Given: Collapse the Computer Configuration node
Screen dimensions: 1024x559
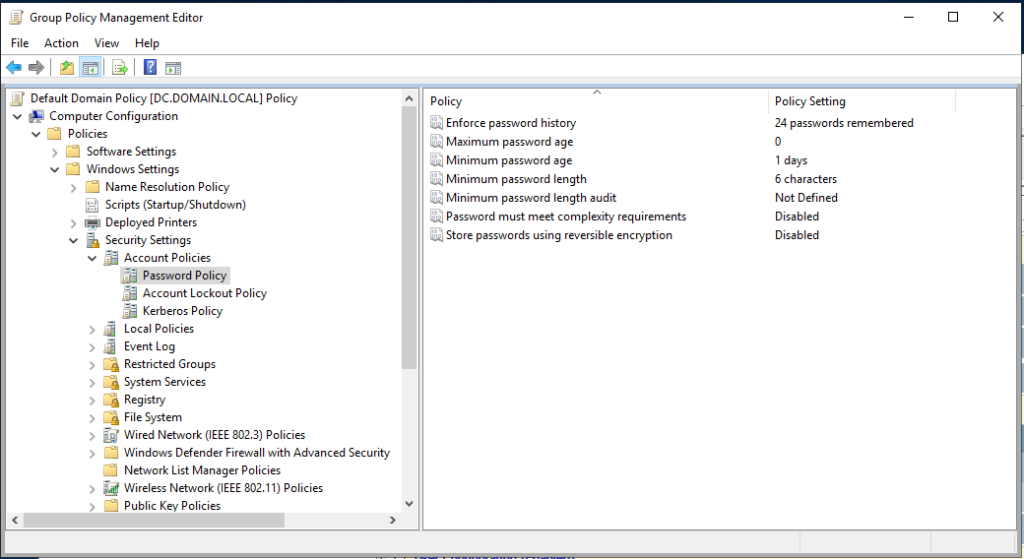Looking at the screenshot, I should [x=18, y=116].
